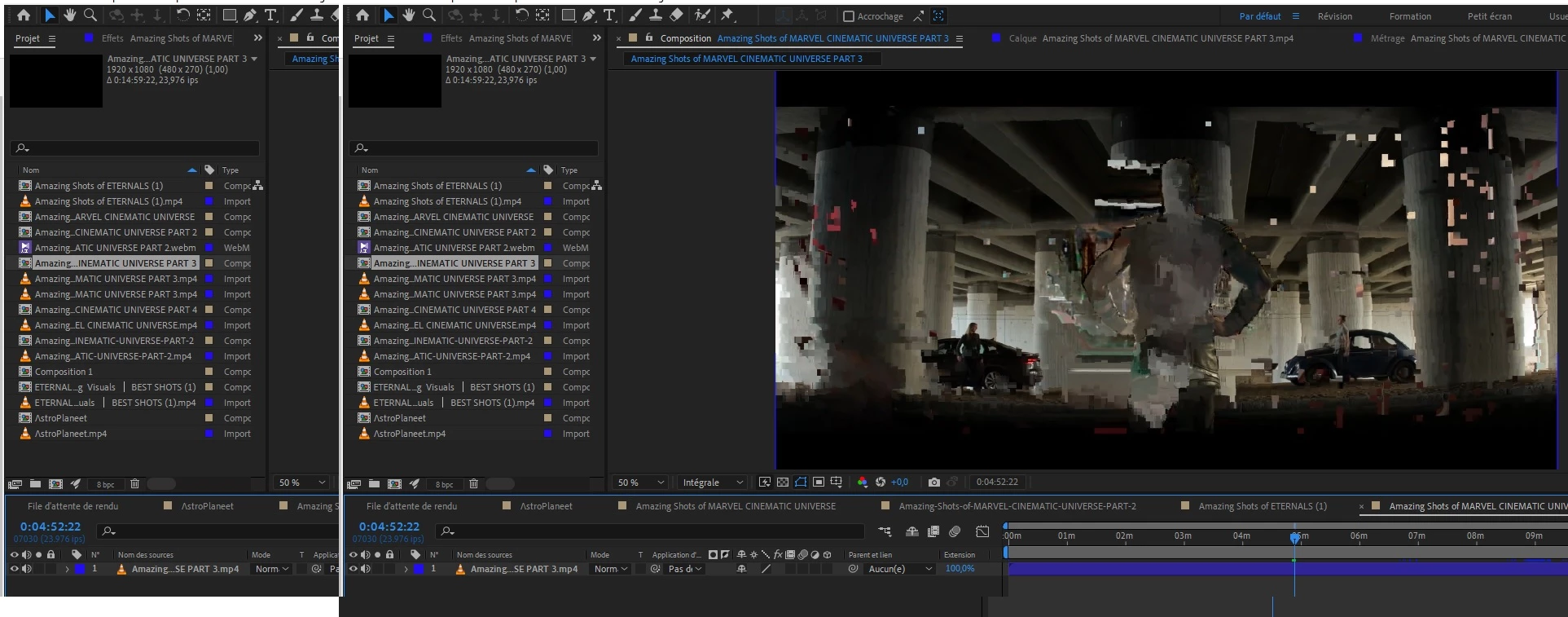1568x617 pixels.
Task: Hide layer 1 eye in left timeline
Action: coord(14,569)
